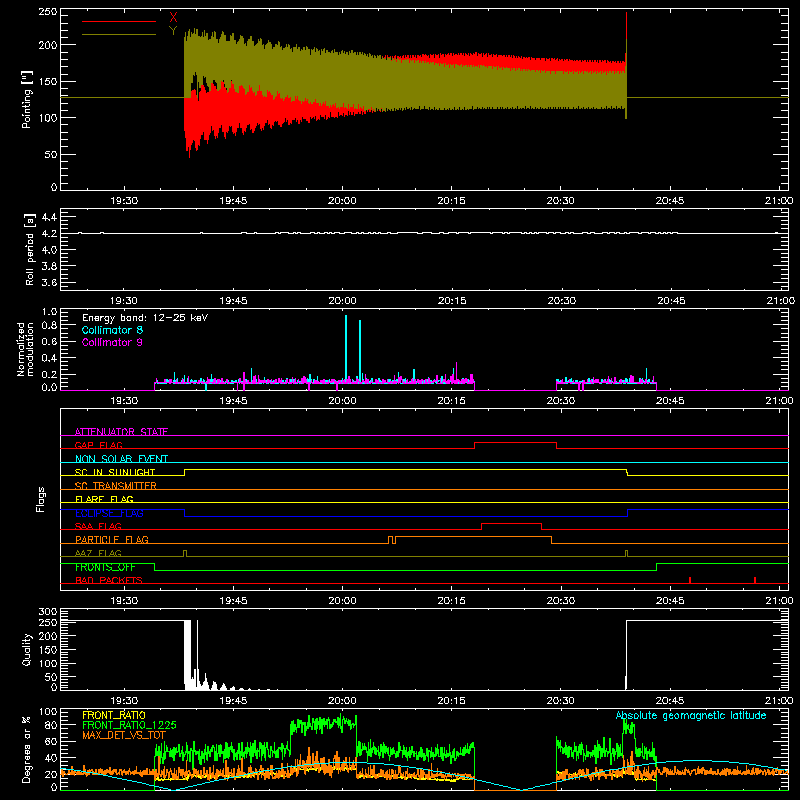Click the SC_IN_SUNLIGHT flag label

pos(115,472)
